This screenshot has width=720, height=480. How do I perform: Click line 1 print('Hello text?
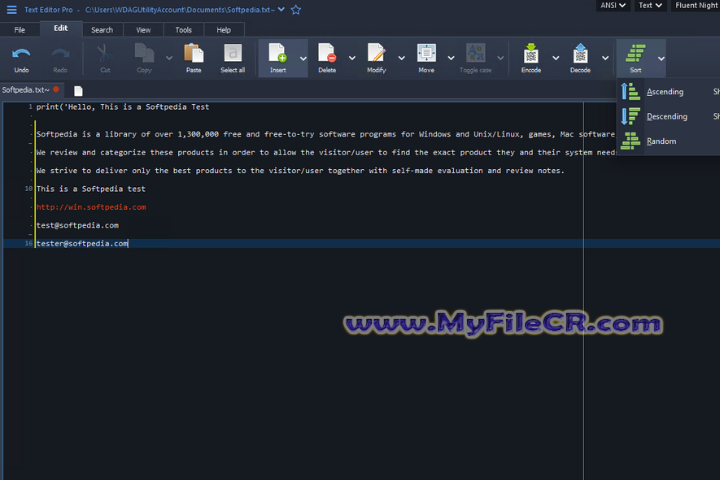(x=123, y=107)
